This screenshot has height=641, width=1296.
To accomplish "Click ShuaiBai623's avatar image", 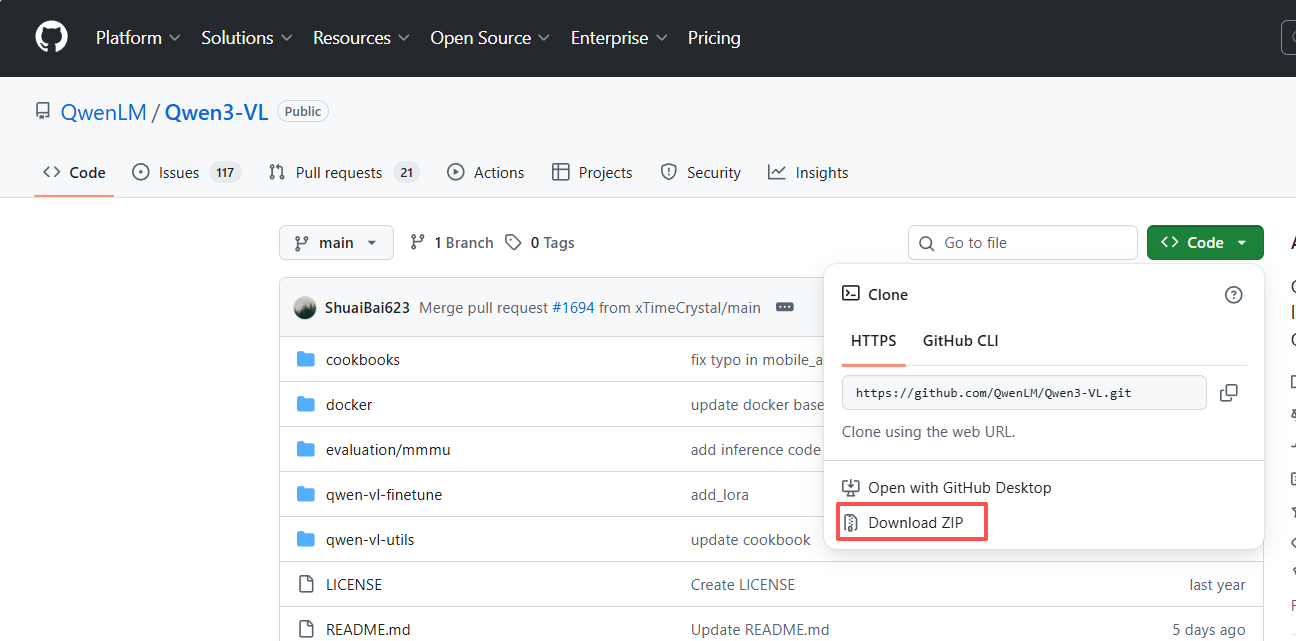I will tap(305, 307).
